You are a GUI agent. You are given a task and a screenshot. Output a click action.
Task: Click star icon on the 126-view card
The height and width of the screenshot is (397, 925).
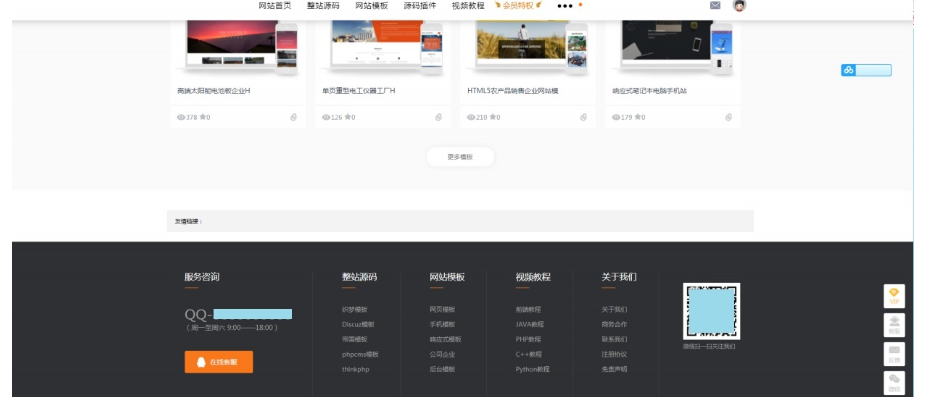348,117
